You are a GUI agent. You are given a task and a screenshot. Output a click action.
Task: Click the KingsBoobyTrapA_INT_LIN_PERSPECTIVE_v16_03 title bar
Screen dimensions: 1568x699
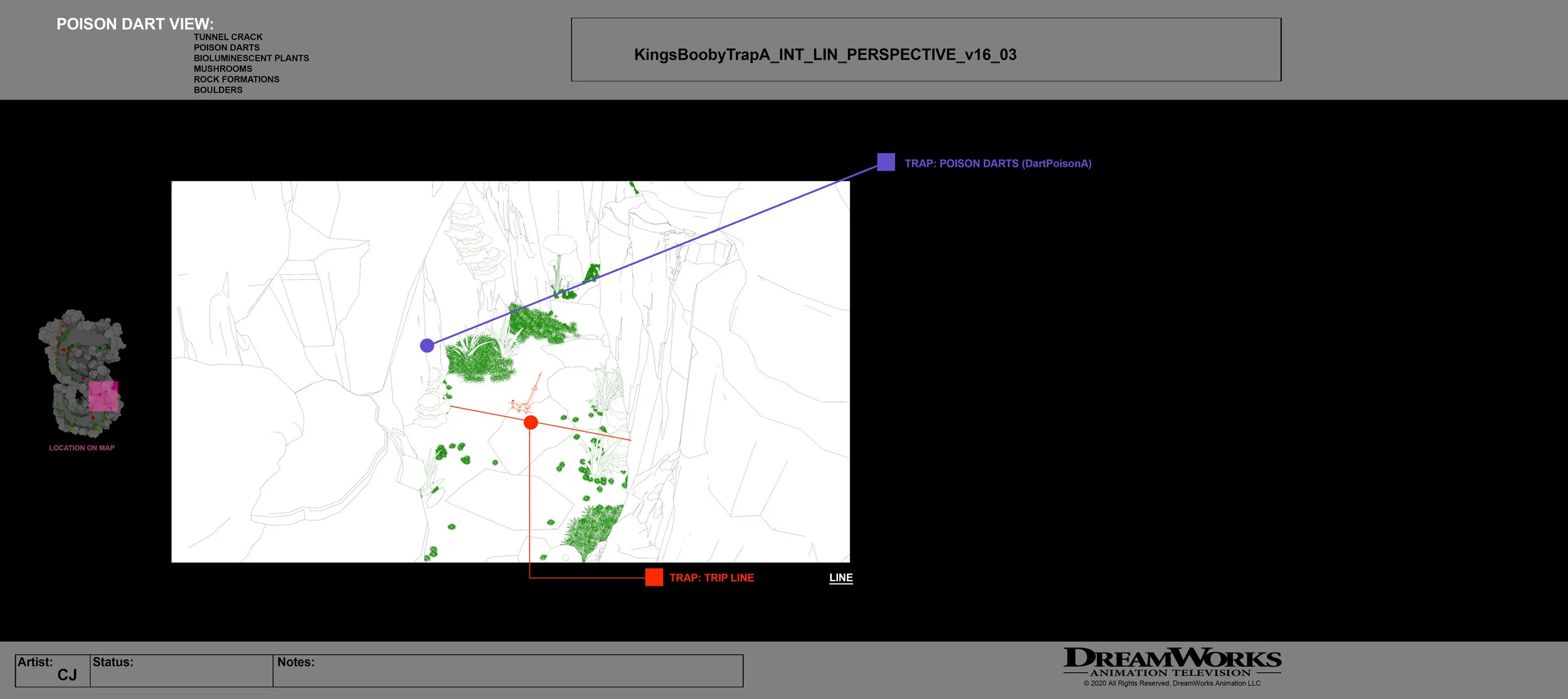point(825,55)
